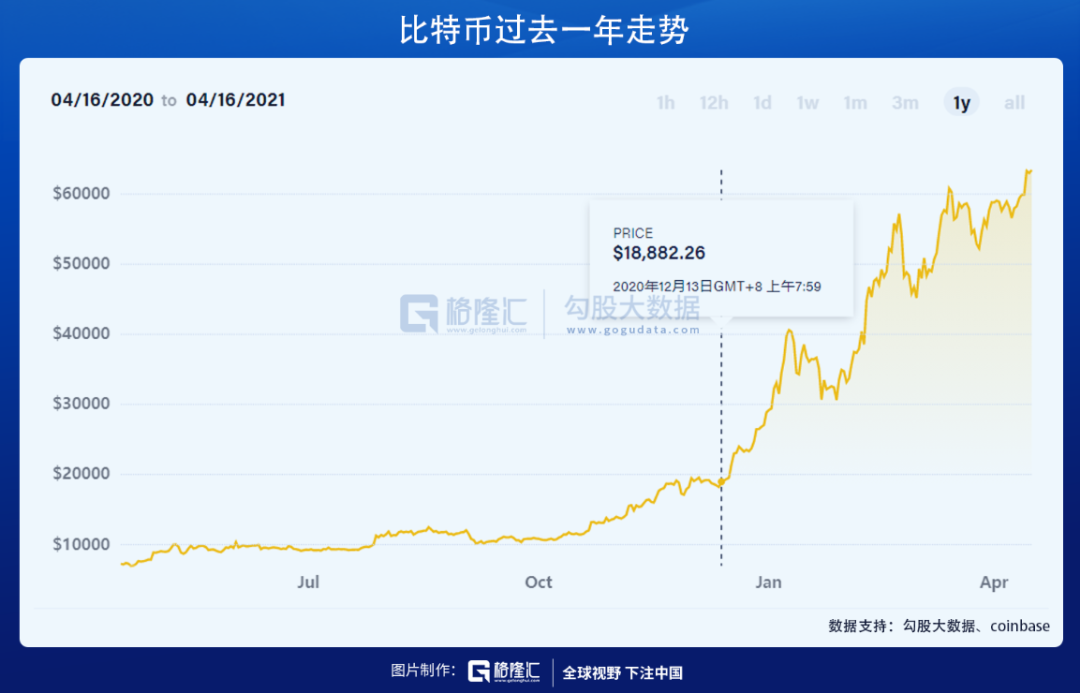Screen dimensions: 1080x693
Task: Click the footer slogan 全球视野 下注中国
Action: point(623,673)
